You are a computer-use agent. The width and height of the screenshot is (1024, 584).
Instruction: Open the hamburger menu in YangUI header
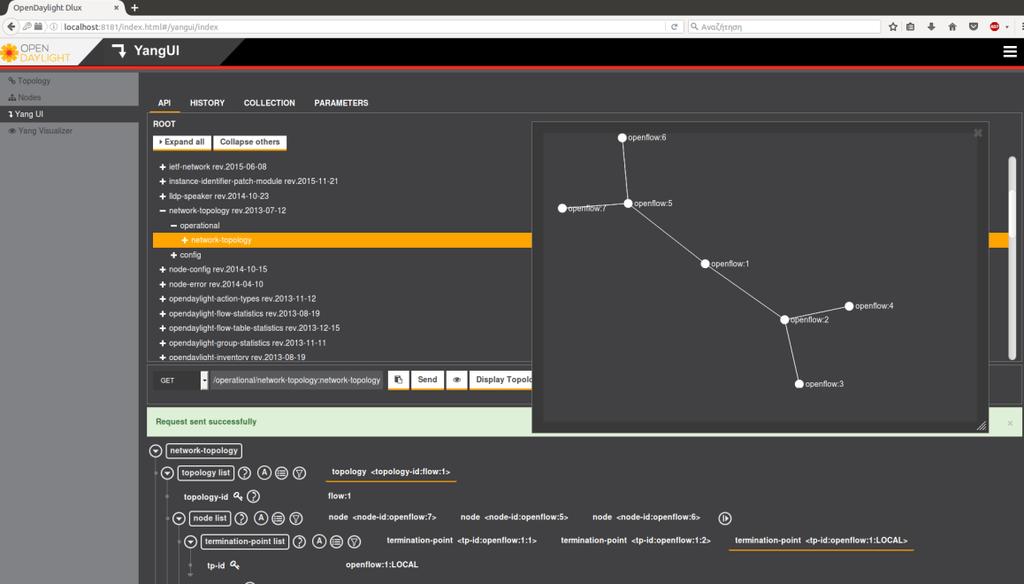click(x=1010, y=52)
